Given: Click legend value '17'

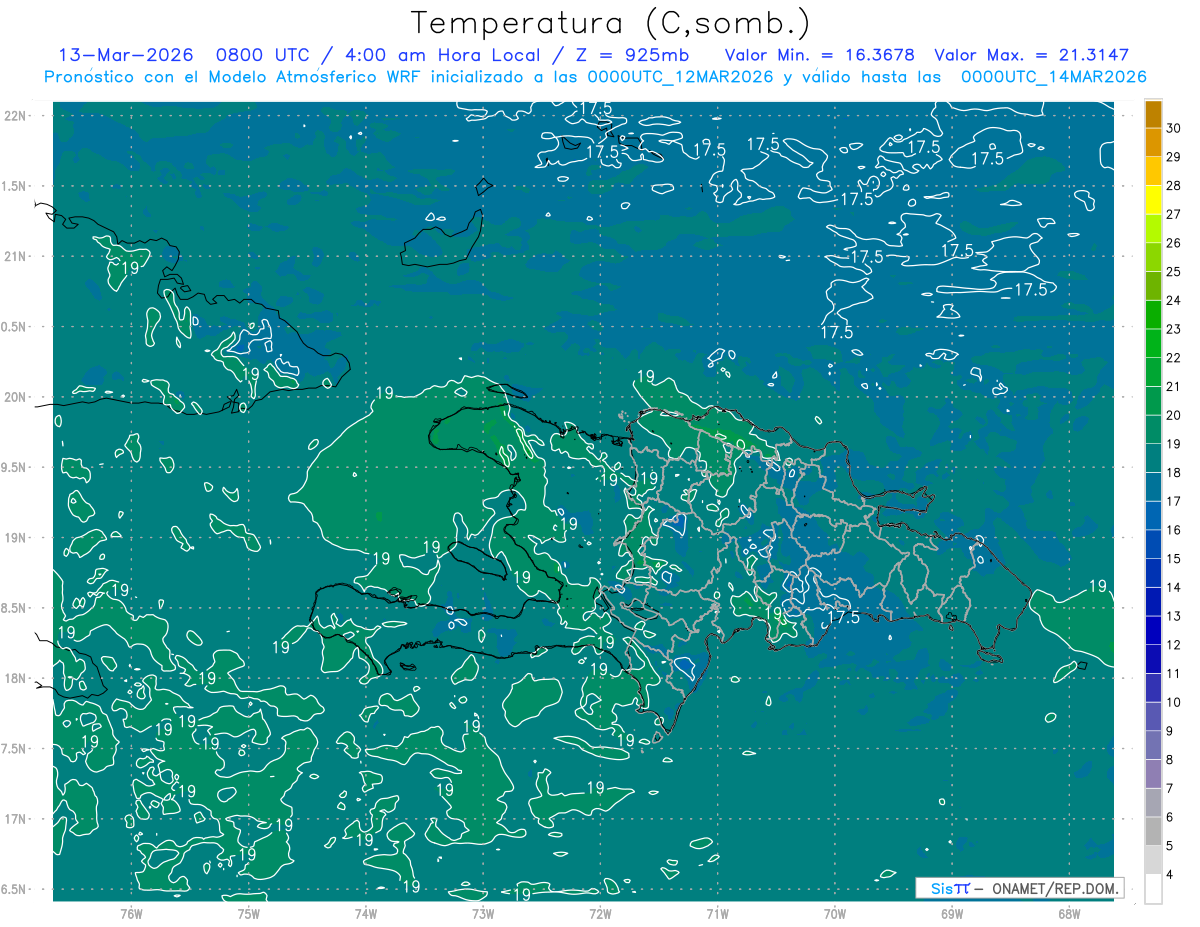Looking at the screenshot, I should click(x=1173, y=501).
